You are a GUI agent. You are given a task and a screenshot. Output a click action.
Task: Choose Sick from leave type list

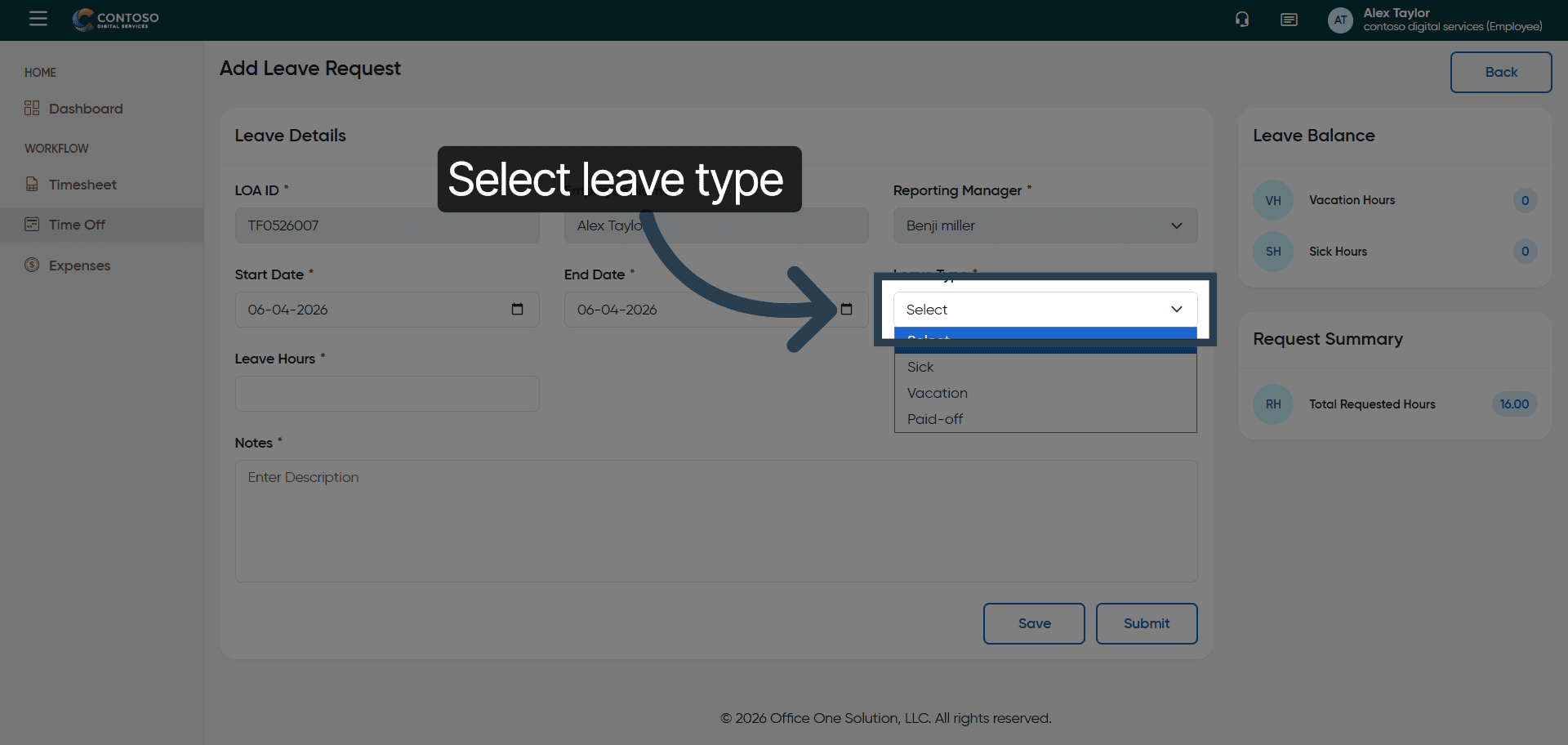[x=920, y=368]
